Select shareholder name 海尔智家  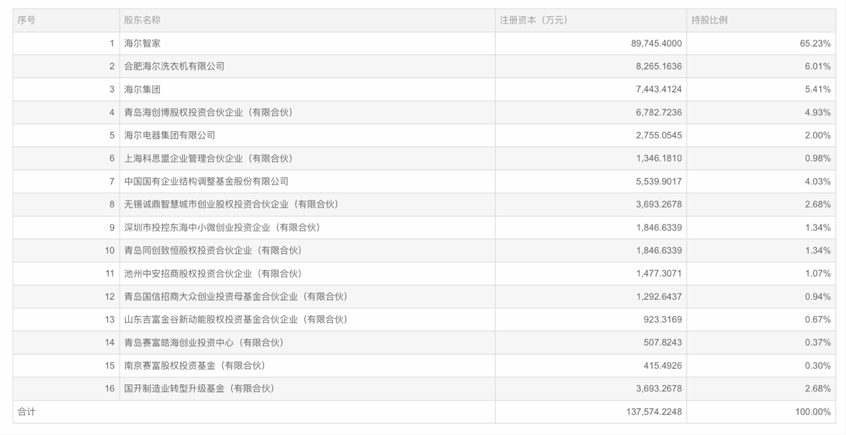142,43
